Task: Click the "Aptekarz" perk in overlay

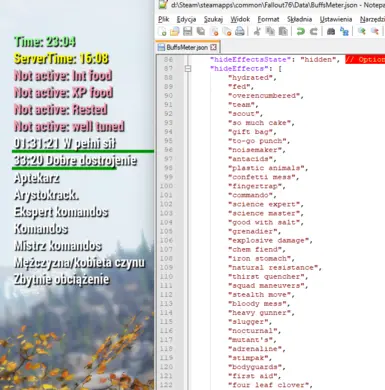Action: click(x=36, y=178)
